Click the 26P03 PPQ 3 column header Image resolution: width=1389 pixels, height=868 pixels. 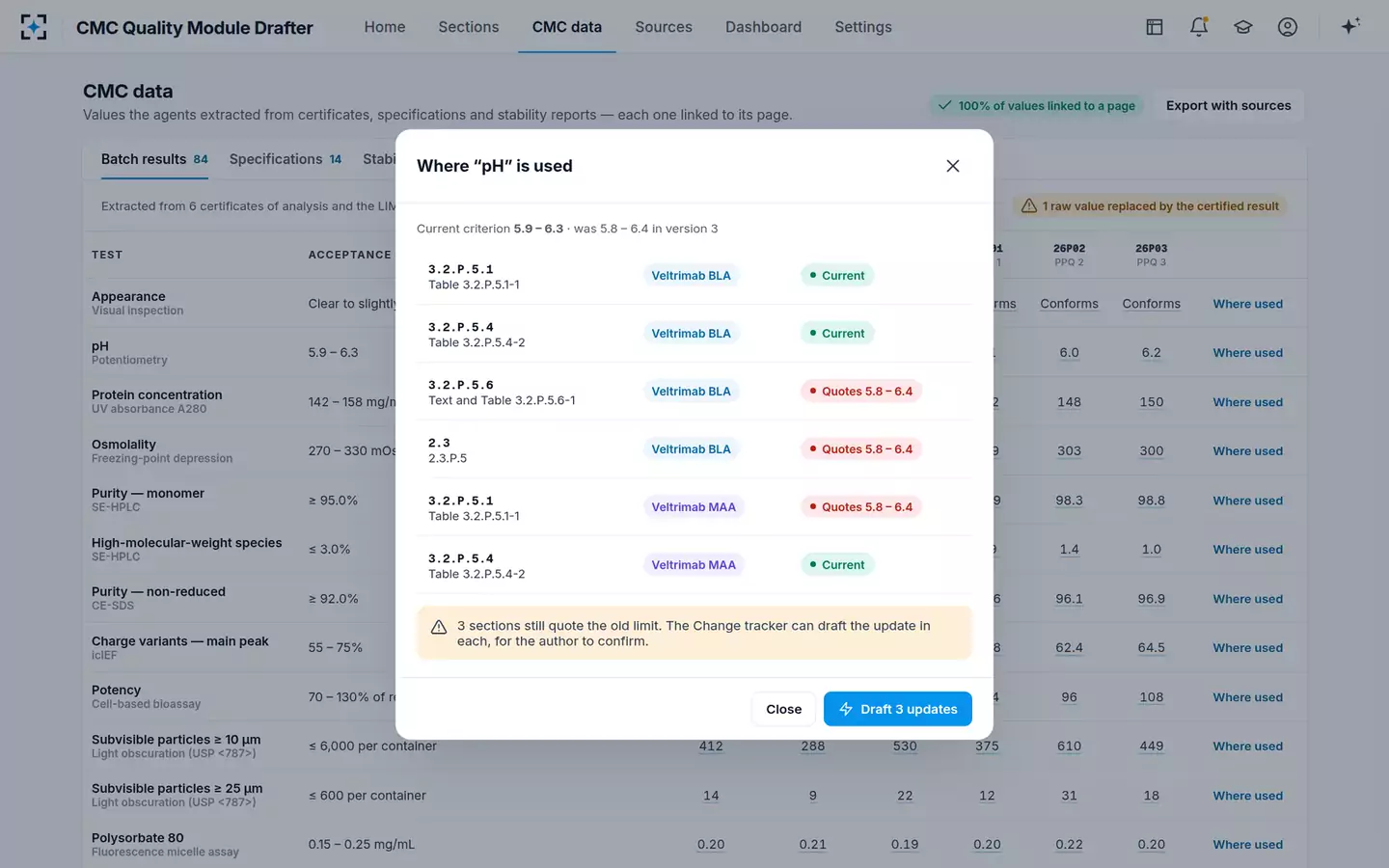coord(1152,255)
